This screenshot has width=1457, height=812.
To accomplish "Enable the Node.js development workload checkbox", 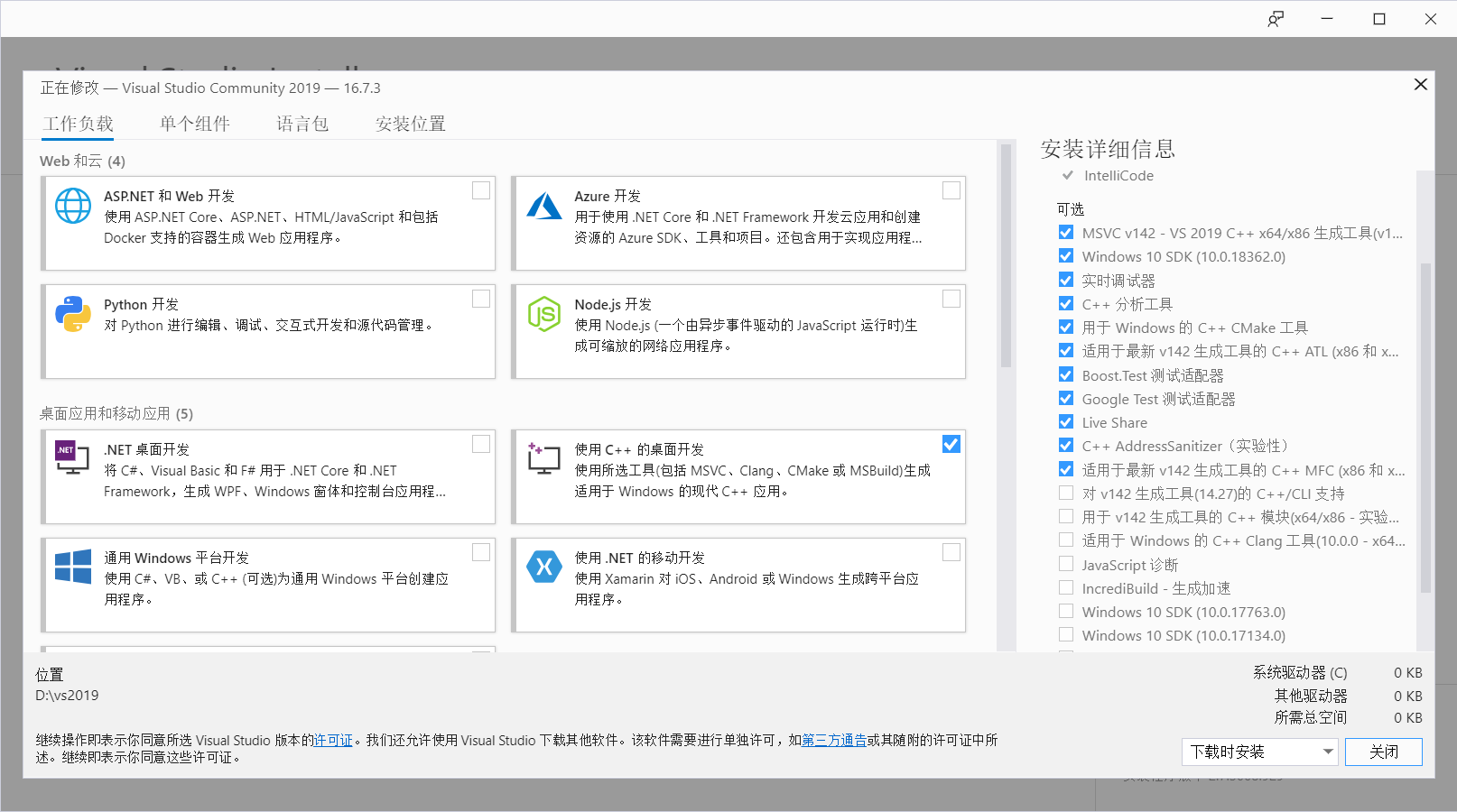I will (951, 299).
